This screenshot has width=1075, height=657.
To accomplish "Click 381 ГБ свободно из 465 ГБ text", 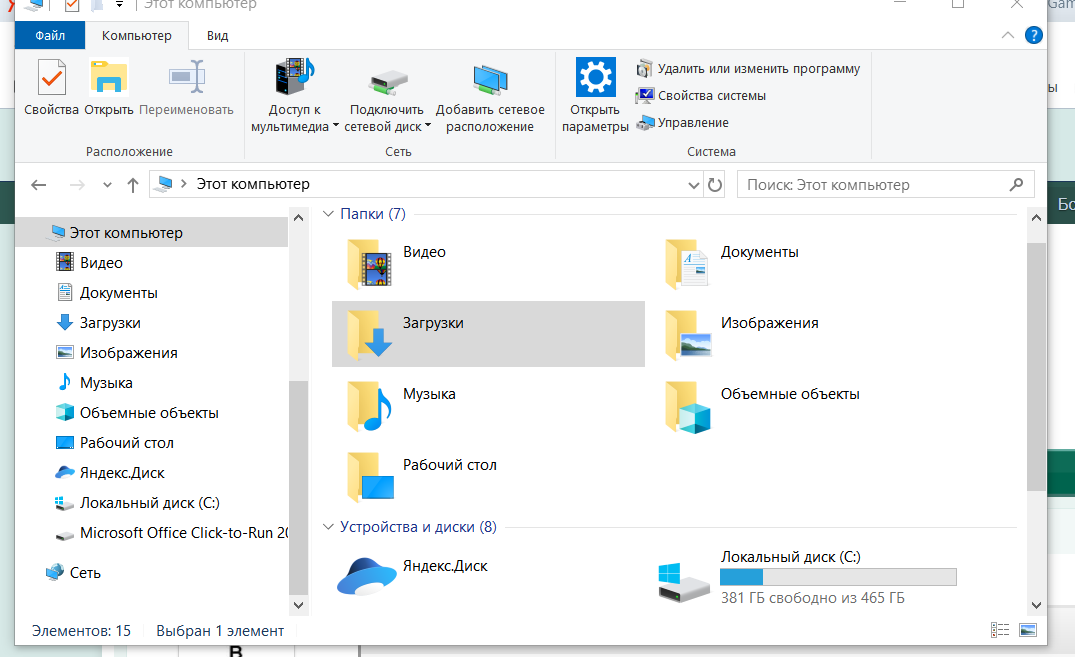I will [812, 598].
